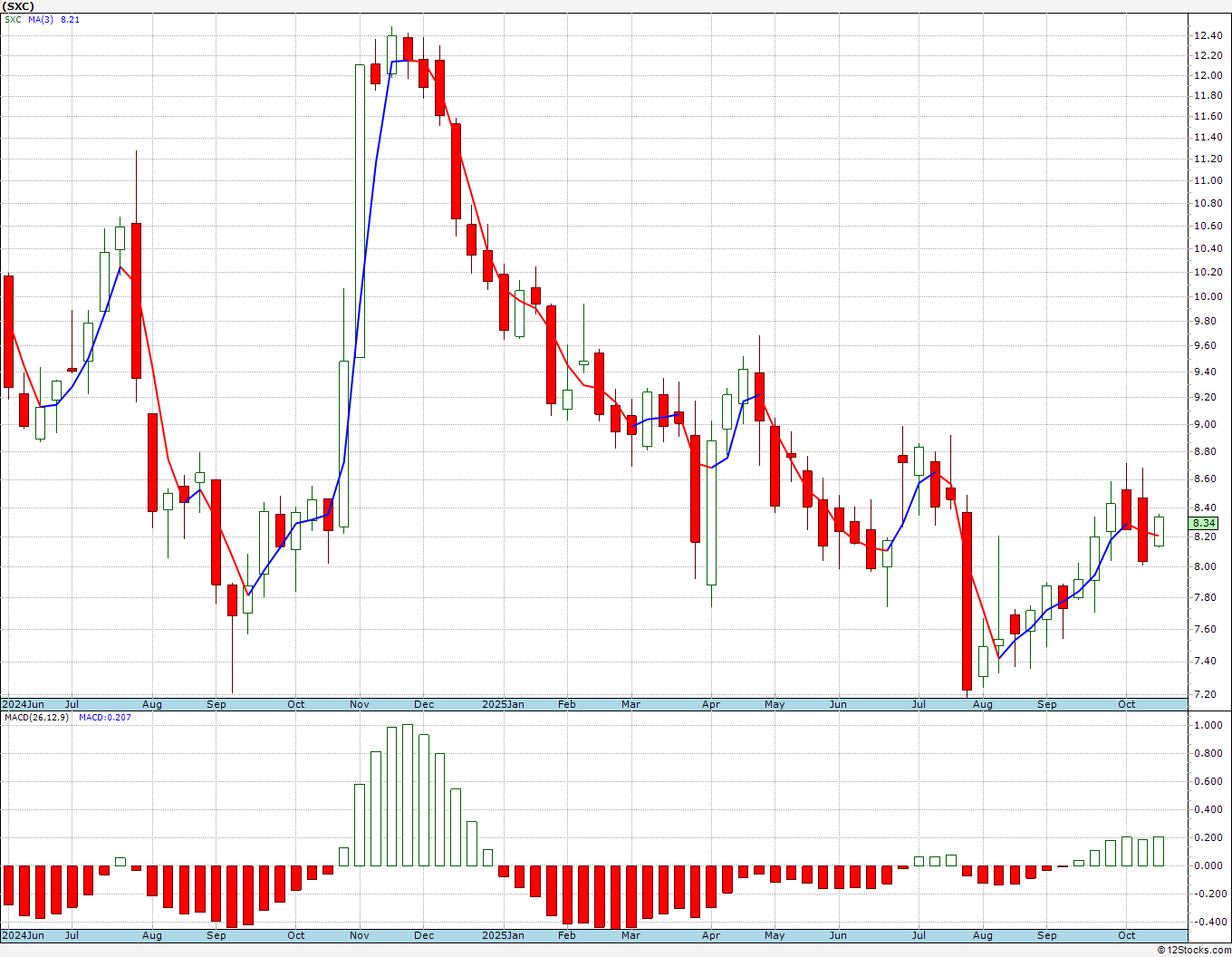Click the 12.40 price axis label
This screenshot has width=1232, height=957.
1208,36
